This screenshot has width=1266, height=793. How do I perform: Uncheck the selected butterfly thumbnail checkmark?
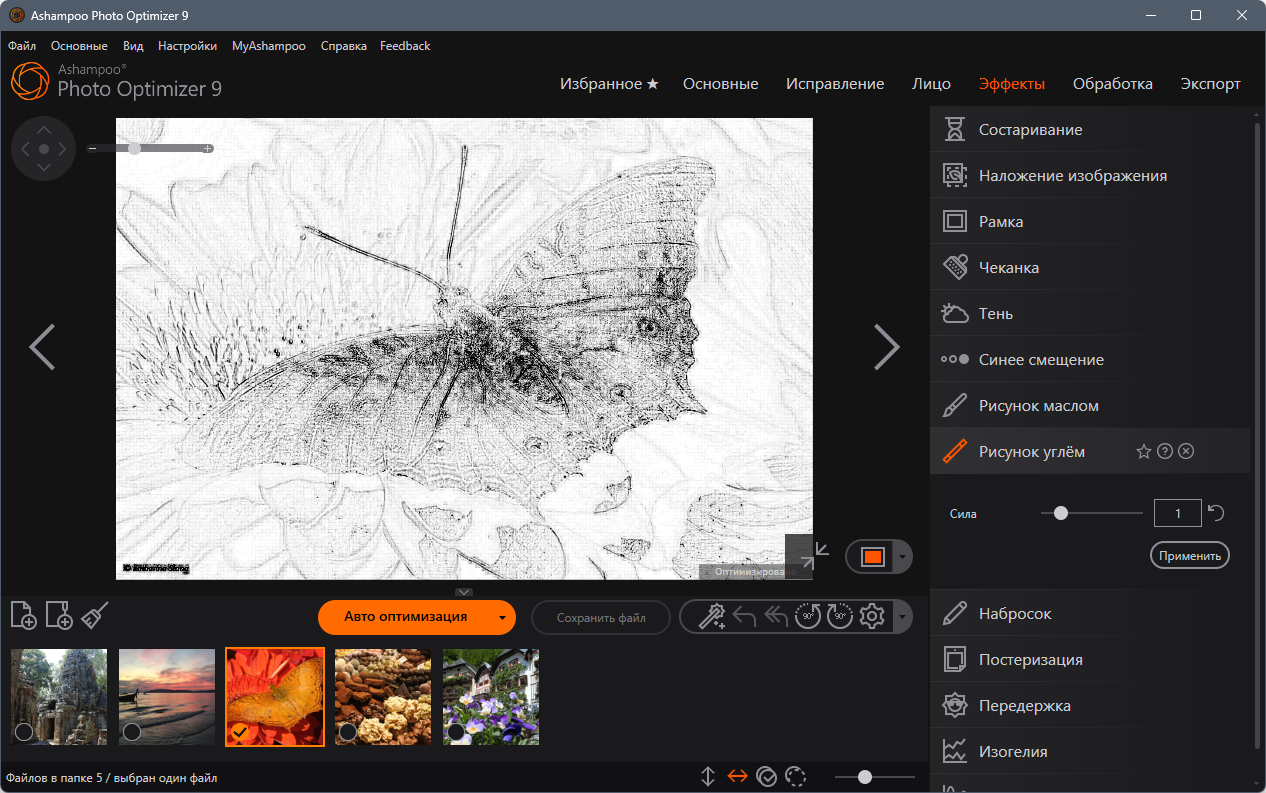coord(240,732)
